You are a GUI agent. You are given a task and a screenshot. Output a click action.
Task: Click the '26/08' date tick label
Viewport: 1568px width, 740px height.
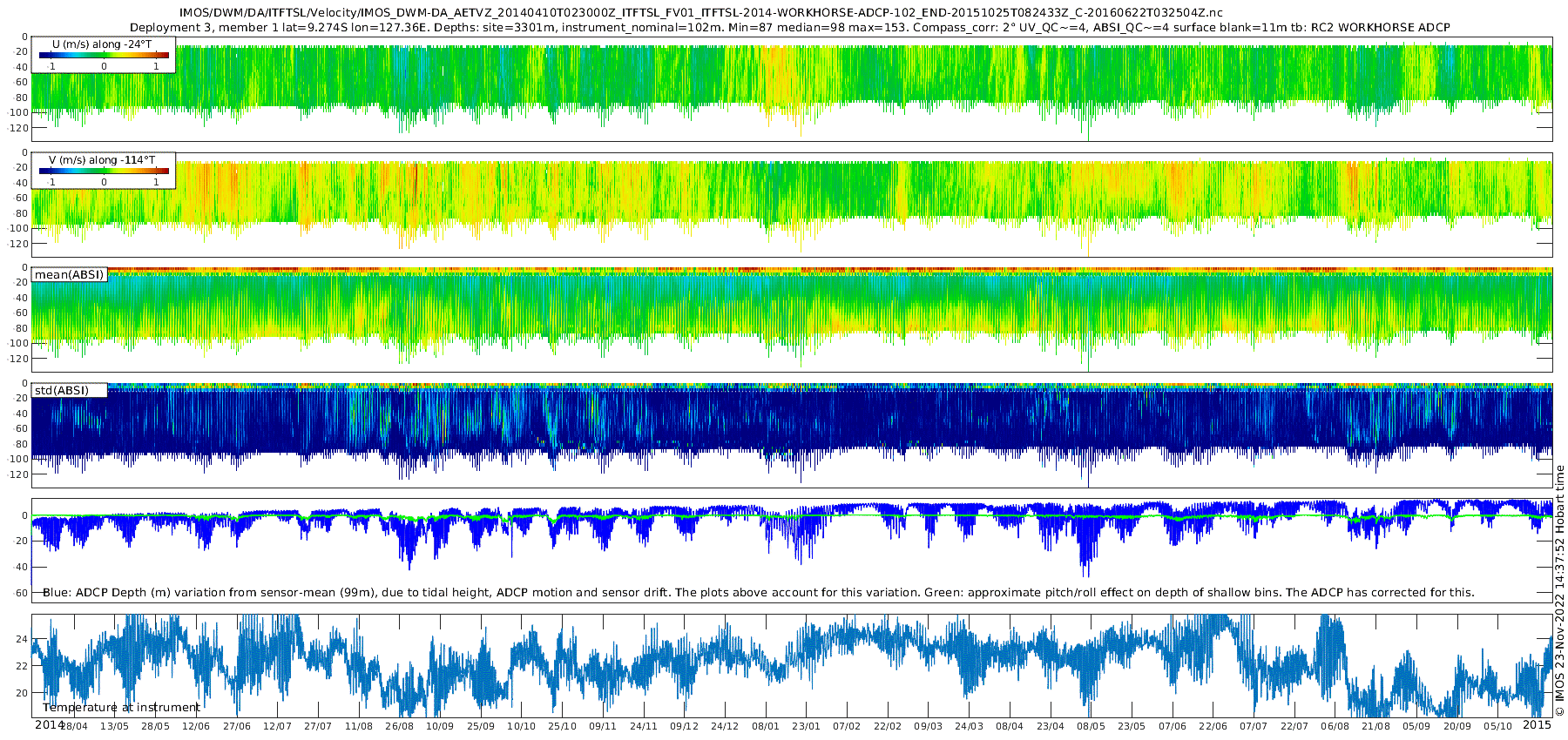coord(399,726)
